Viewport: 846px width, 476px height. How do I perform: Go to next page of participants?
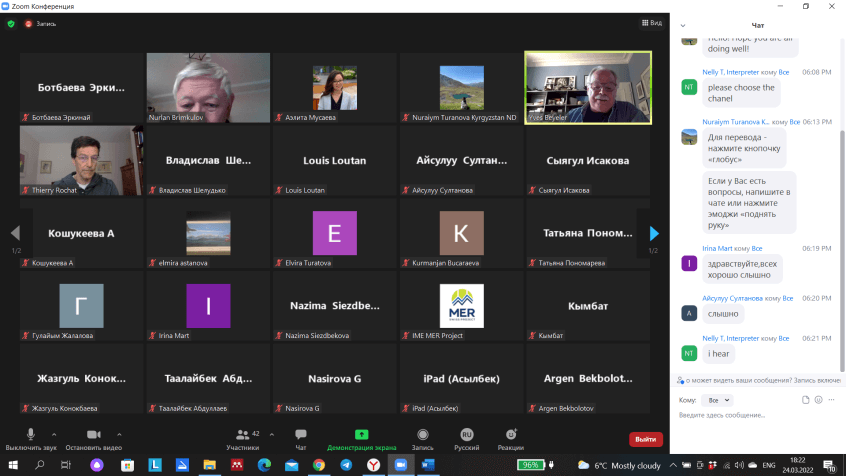[654, 233]
